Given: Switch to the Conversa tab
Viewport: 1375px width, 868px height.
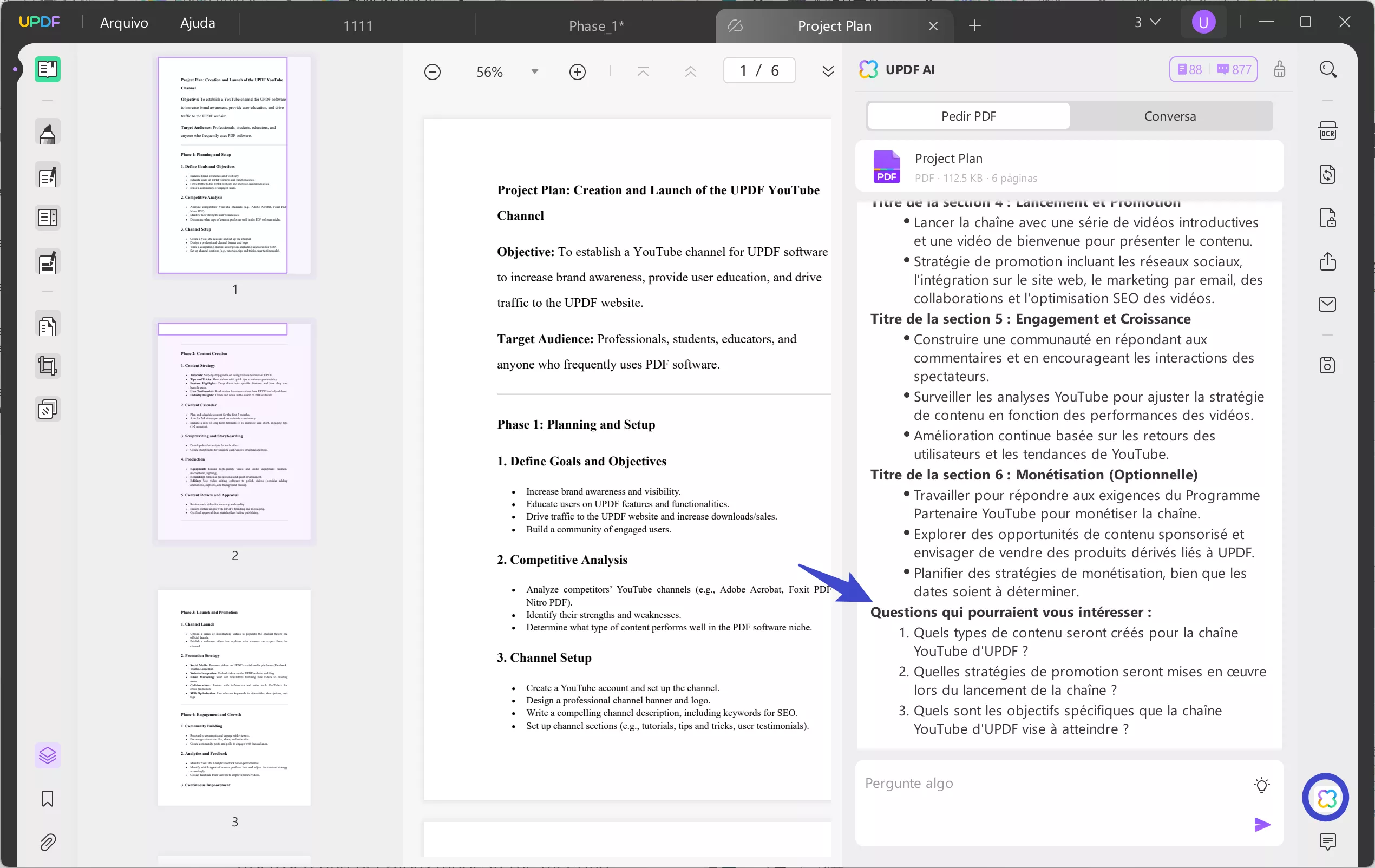Looking at the screenshot, I should tap(1169, 116).
